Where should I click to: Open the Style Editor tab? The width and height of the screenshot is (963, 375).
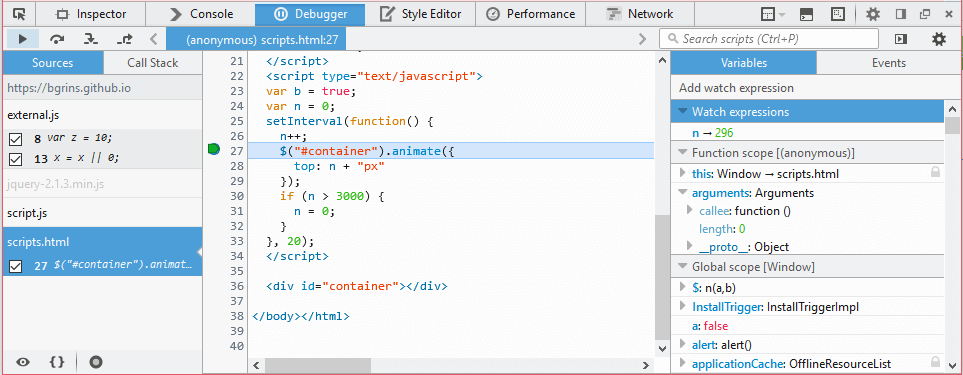pyautogui.click(x=420, y=14)
